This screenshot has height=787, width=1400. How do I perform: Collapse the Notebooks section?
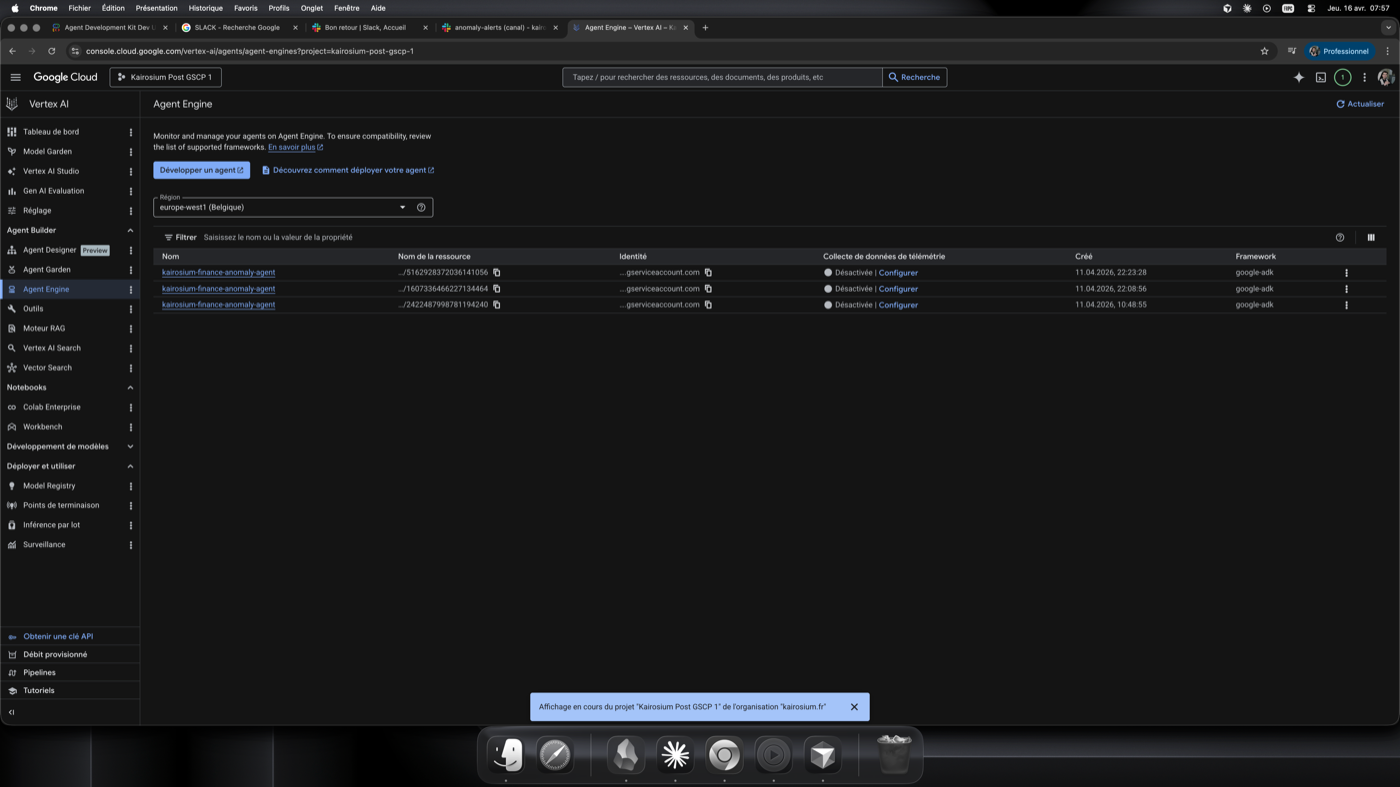pos(130,388)
